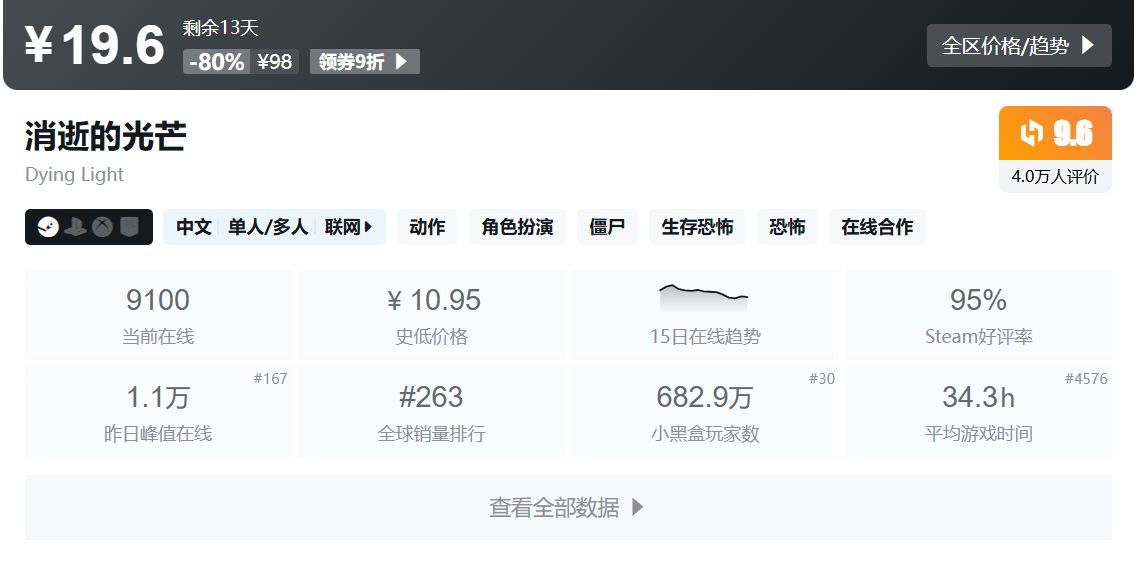Viewport: 1146px width, 585px height.
Task: Click the 15日在线趋势 sparkline chart
Action: [704, 298]
